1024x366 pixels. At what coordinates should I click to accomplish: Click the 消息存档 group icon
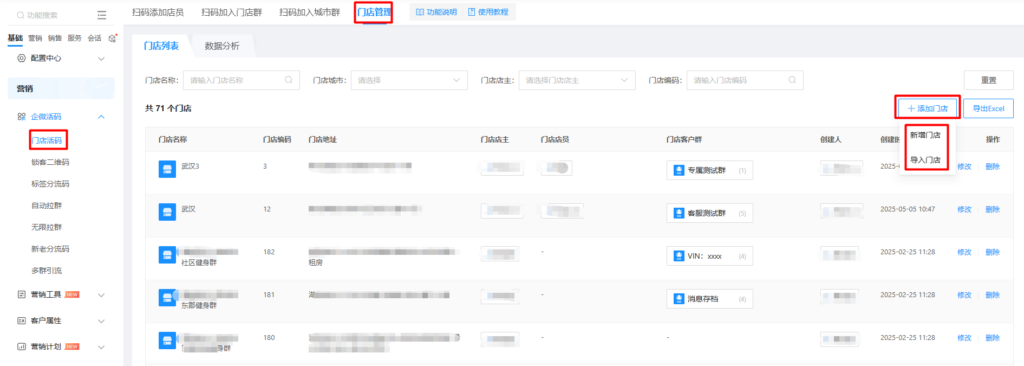coord(678,299)
